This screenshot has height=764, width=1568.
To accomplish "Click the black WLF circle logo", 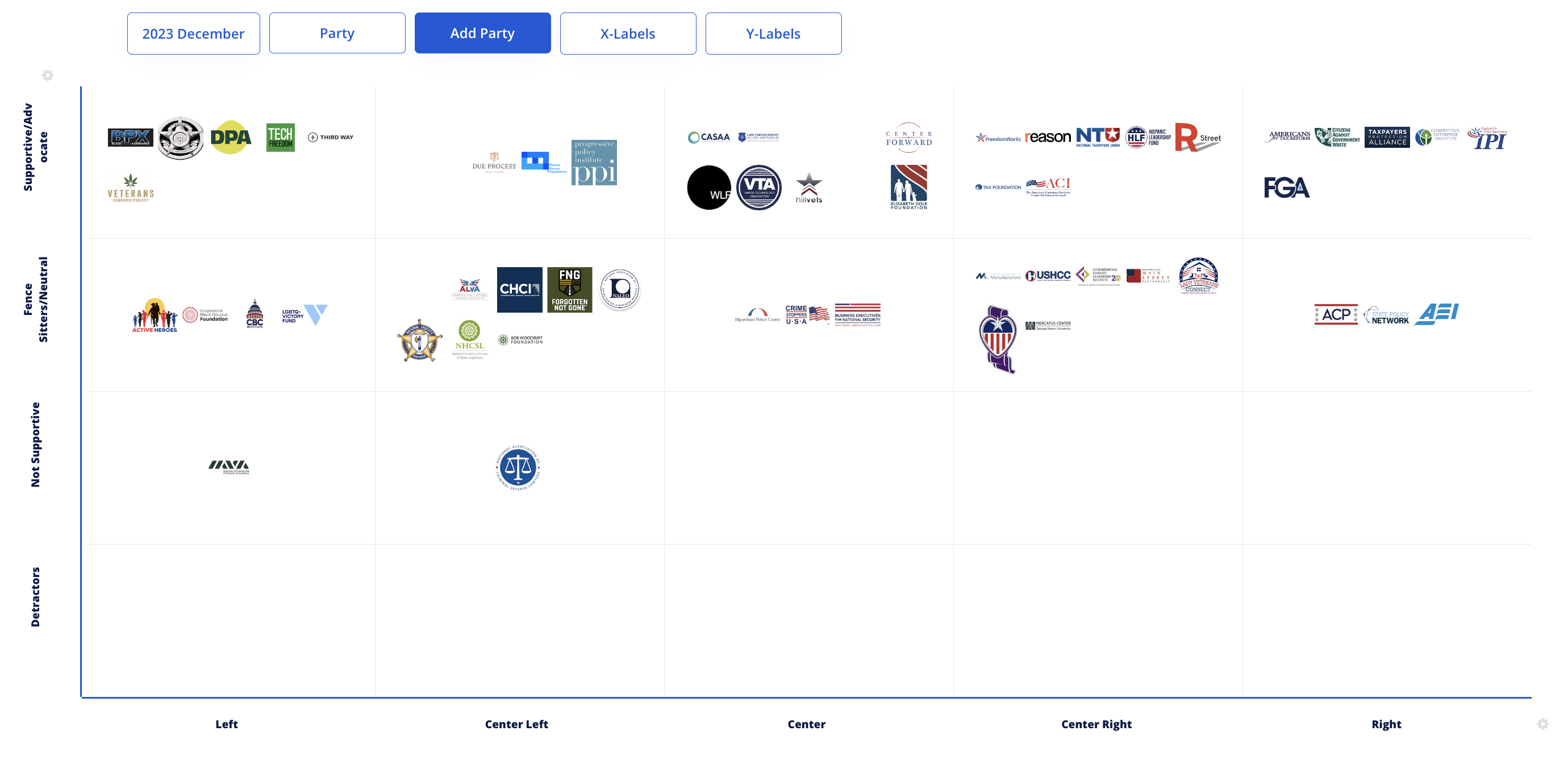I will pos(709,188).
